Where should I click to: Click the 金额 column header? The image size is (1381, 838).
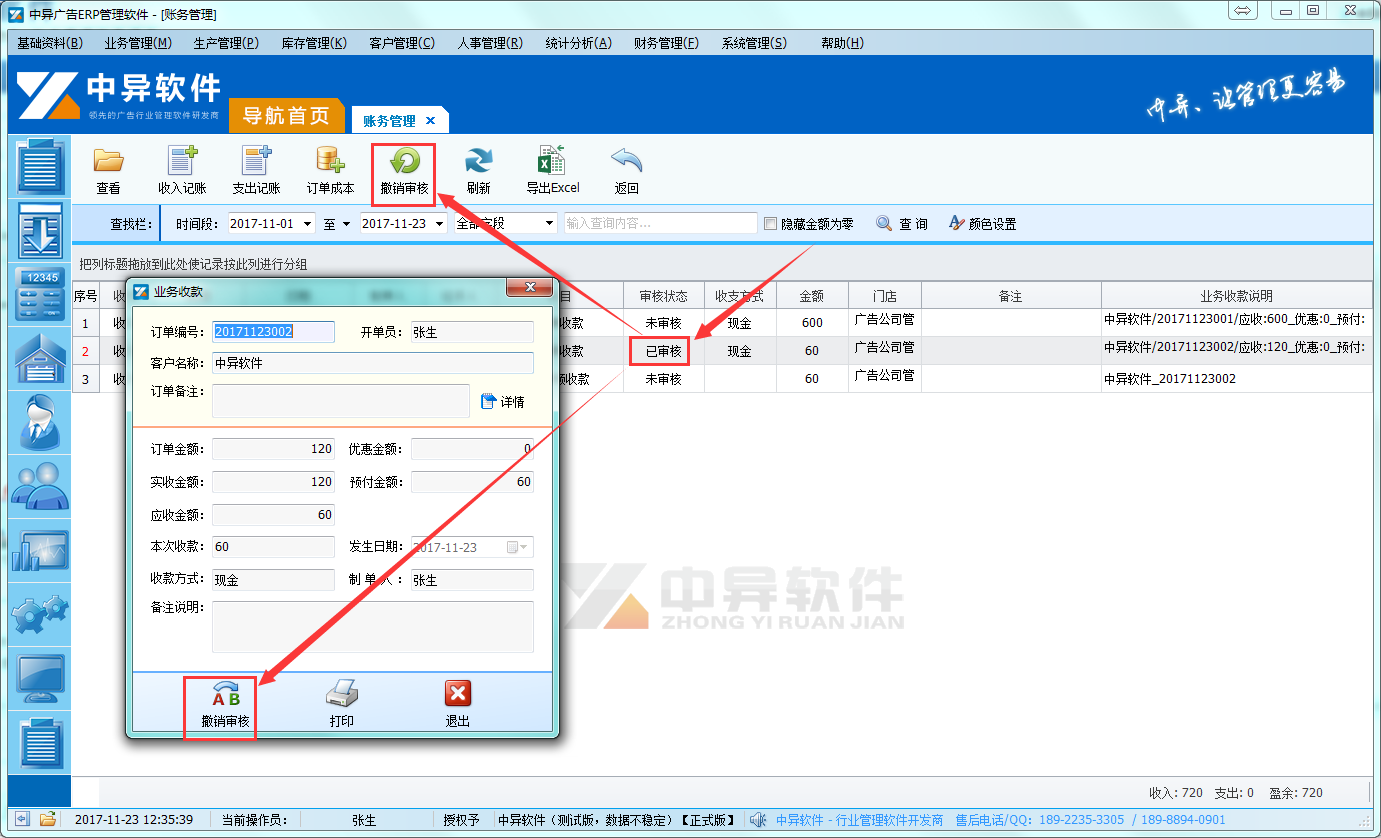811,296
